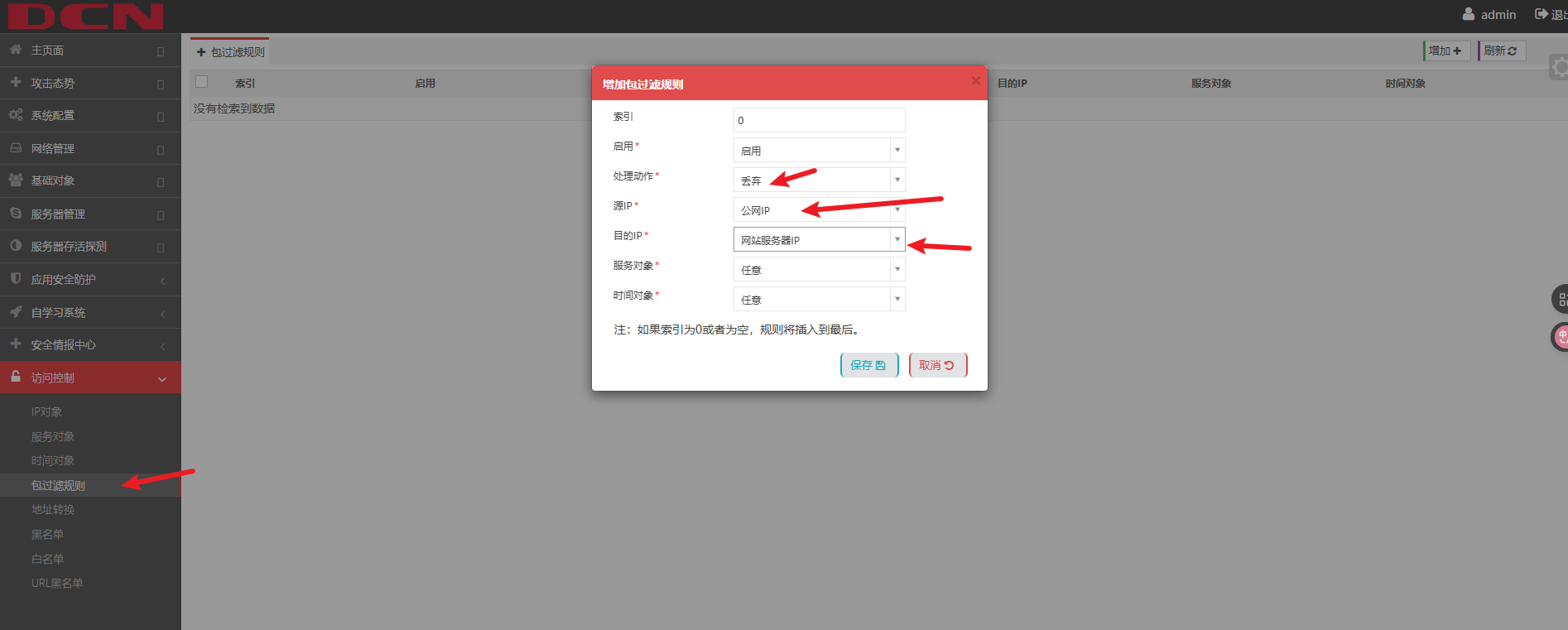Screen dimensions: 1568x630
Task: Click the 刷新 button
Action: click(1501, 50)
